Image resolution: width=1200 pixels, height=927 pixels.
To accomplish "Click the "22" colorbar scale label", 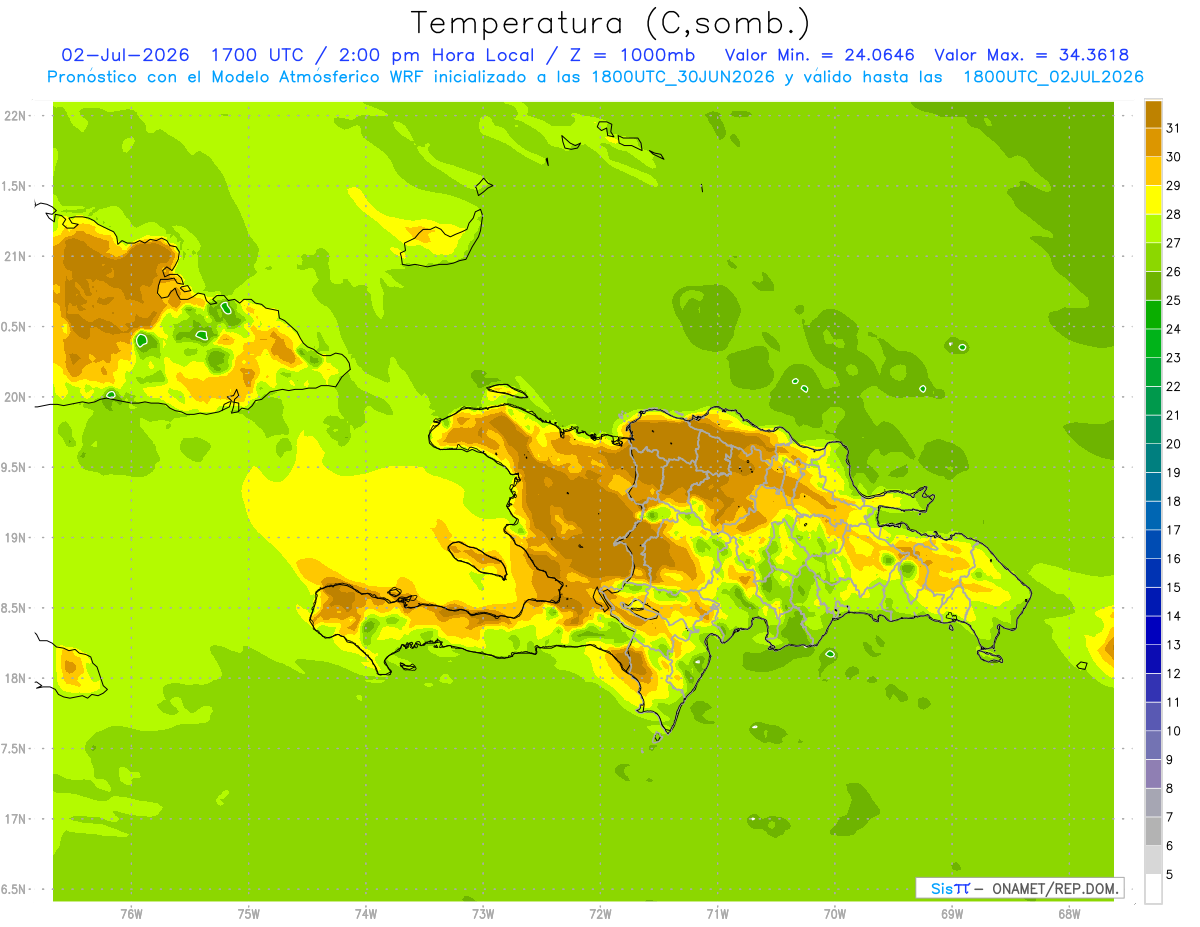I will pos(1173,386).
